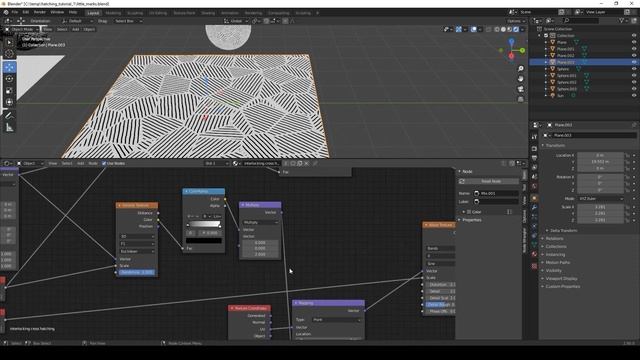The image size is (640, 360).
Task: Click the ColorRamp gradient bar
Action: click(x=204, y=224)
